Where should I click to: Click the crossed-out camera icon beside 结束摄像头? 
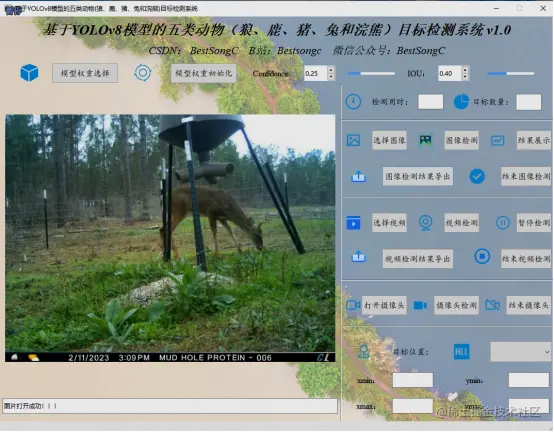(x=492, y=305)
